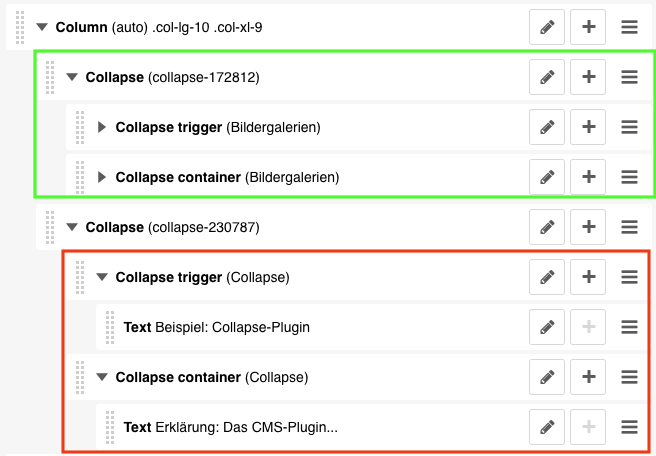656x456 pixels.
Task: Edit the Column (auto) plugin with pencil icon
Action: click(547, 28)
